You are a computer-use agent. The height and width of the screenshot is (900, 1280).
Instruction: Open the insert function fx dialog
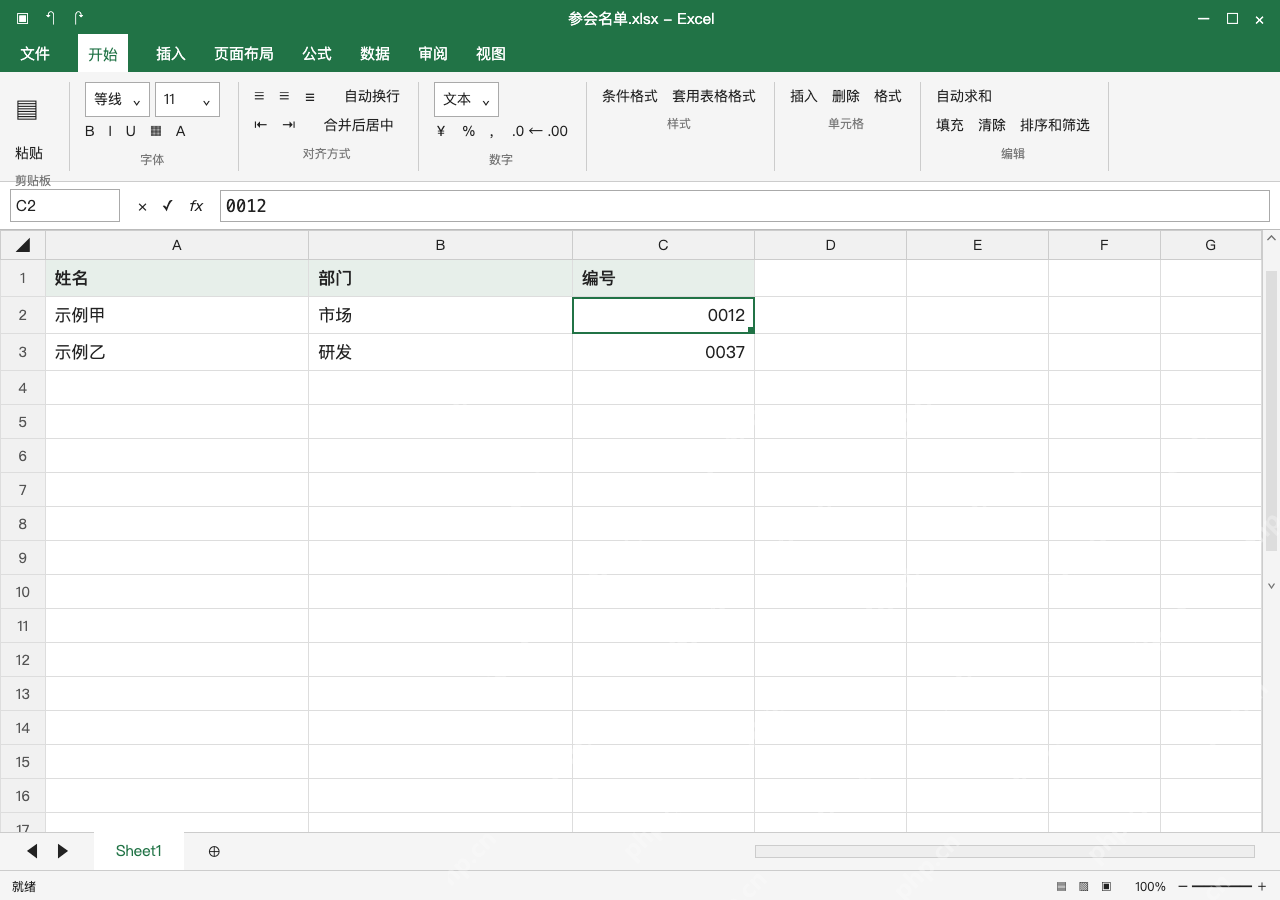196,206
